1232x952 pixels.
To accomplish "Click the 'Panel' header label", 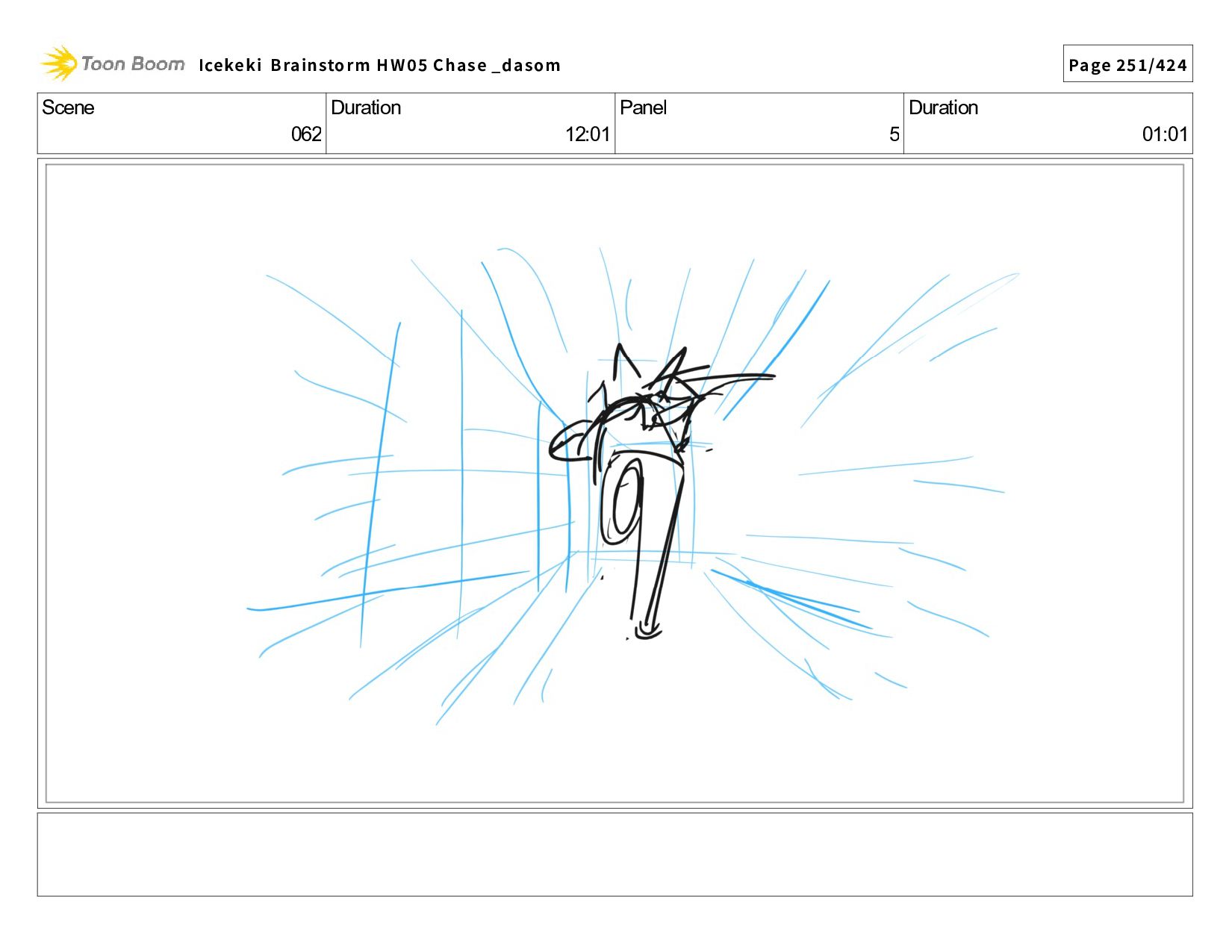I will coord(643,108).
